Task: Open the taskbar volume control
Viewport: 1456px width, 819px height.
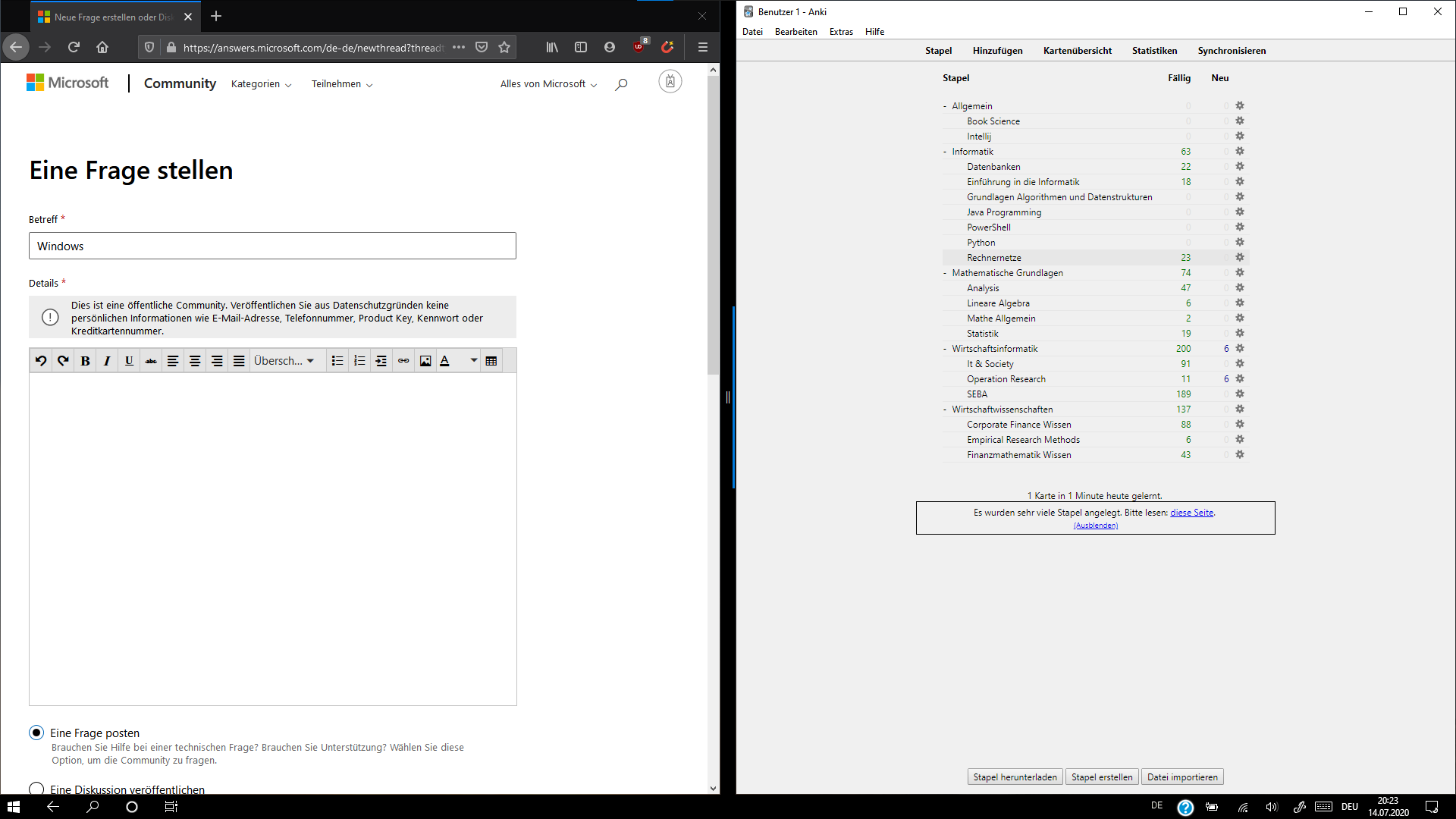Action: click(1272, 807)
